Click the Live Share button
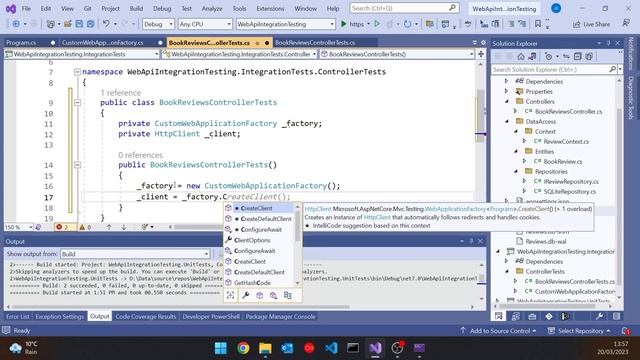Viewport: 640px width, 360px height. (591, 24)
